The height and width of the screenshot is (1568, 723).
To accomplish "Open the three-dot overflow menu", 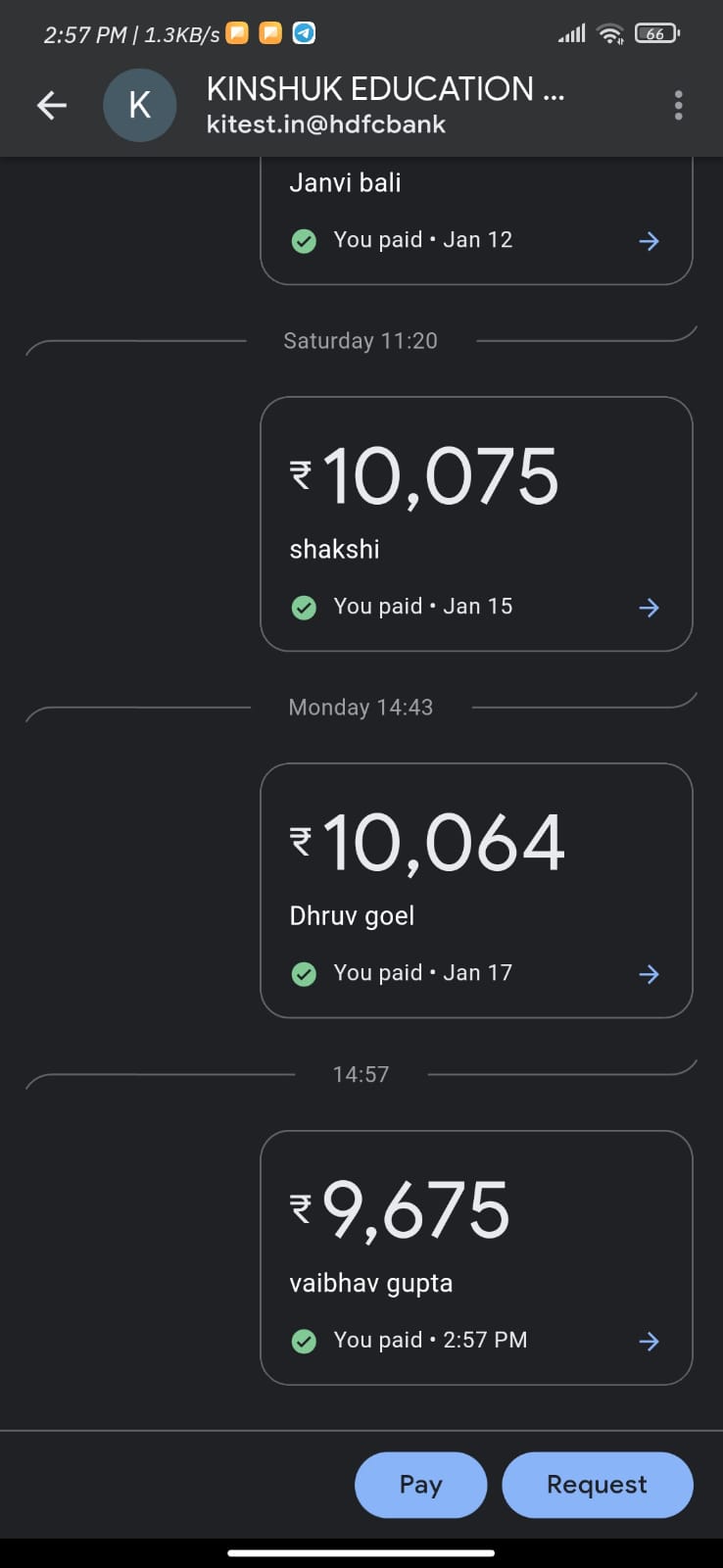I will pos(678,105).
